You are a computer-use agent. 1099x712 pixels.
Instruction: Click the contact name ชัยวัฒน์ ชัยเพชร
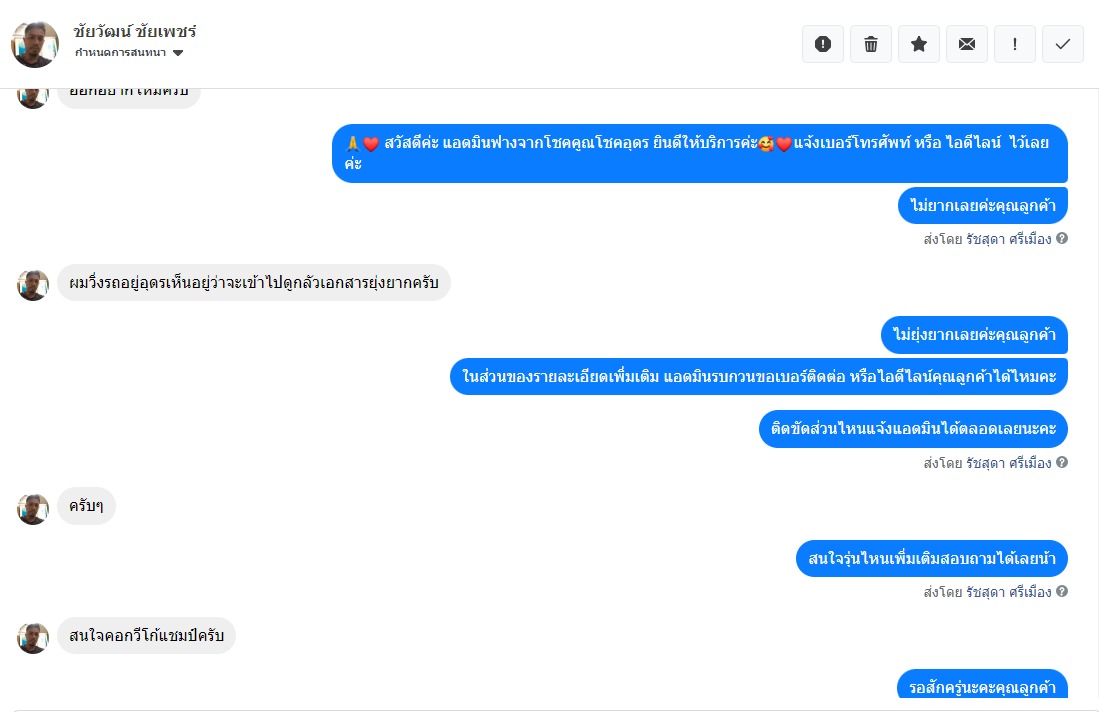point(135,32)
